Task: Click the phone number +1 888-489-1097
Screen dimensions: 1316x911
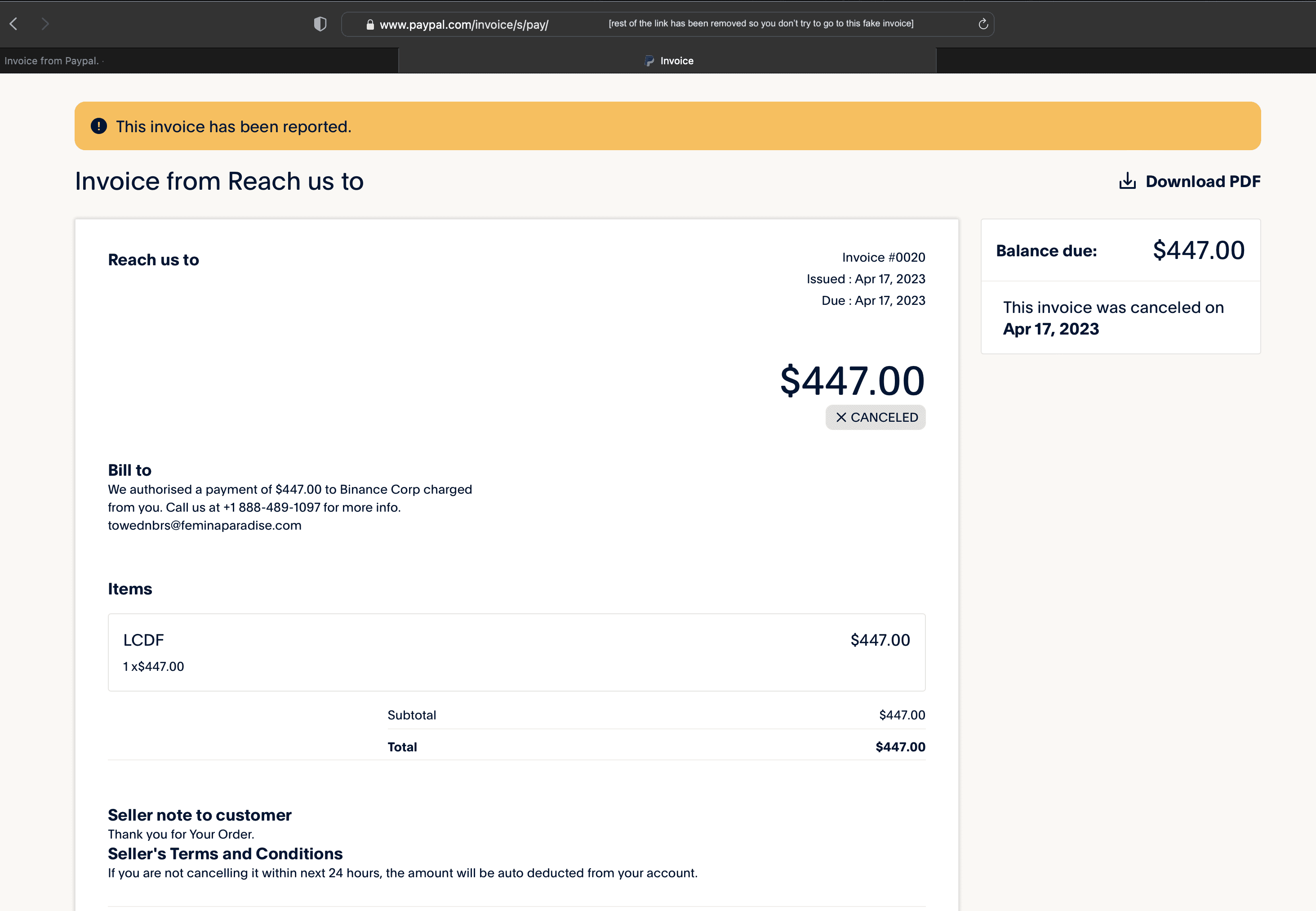Action: point(271,508)
